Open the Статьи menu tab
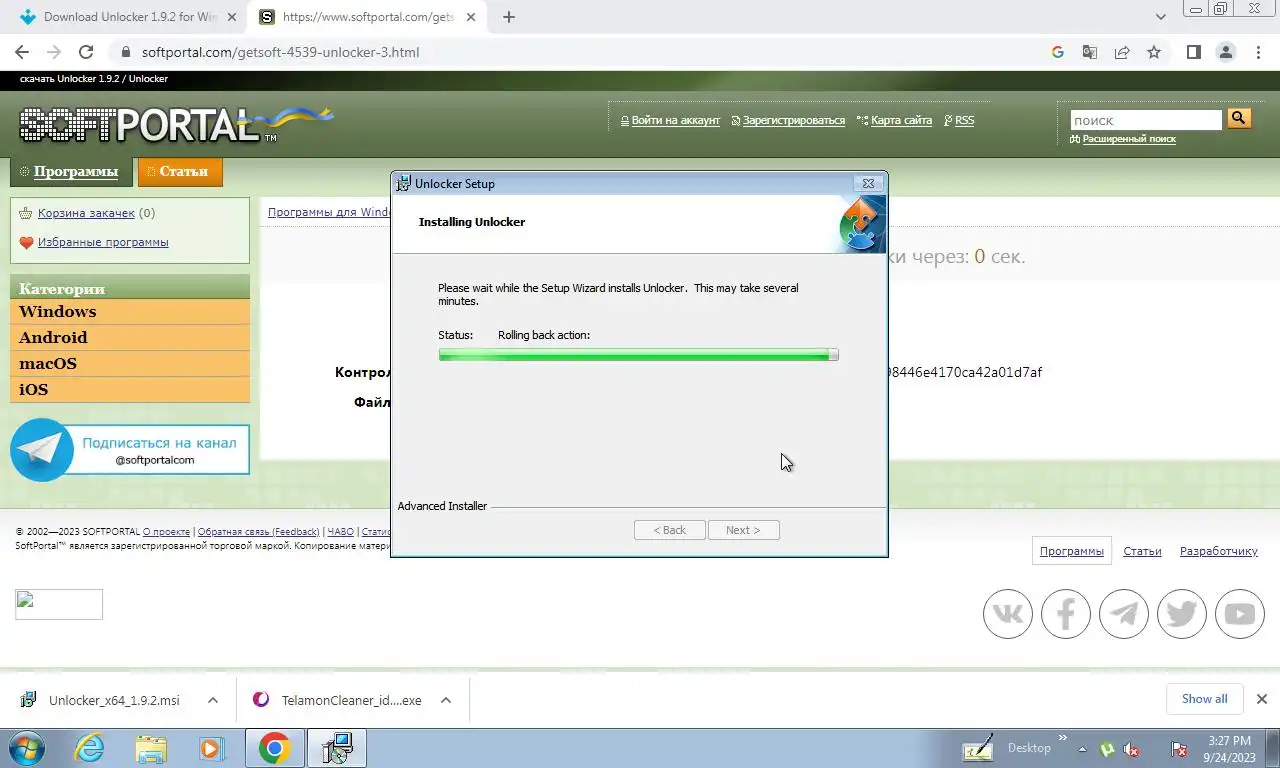Viewport: 1280px width, 768px height. click(180, 171)
